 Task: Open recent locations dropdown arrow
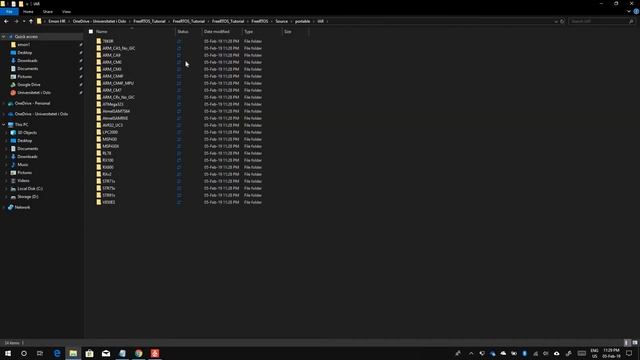(24, 21)
